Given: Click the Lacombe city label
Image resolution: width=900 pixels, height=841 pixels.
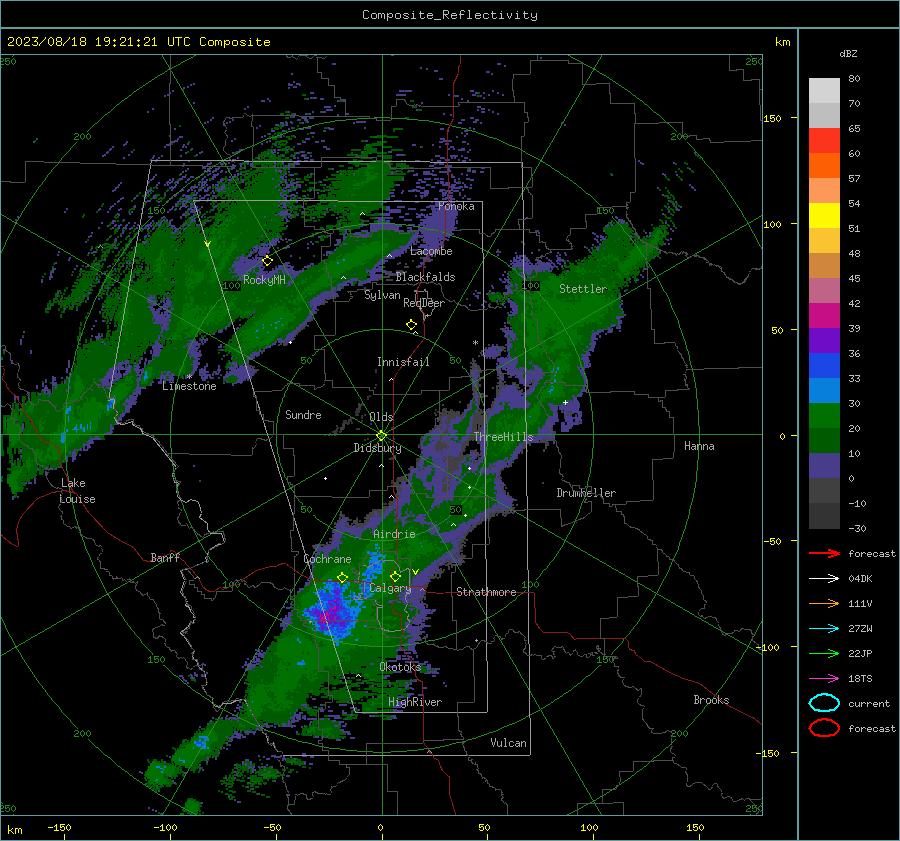Looking at the screenshot, I should pos(431,251).
